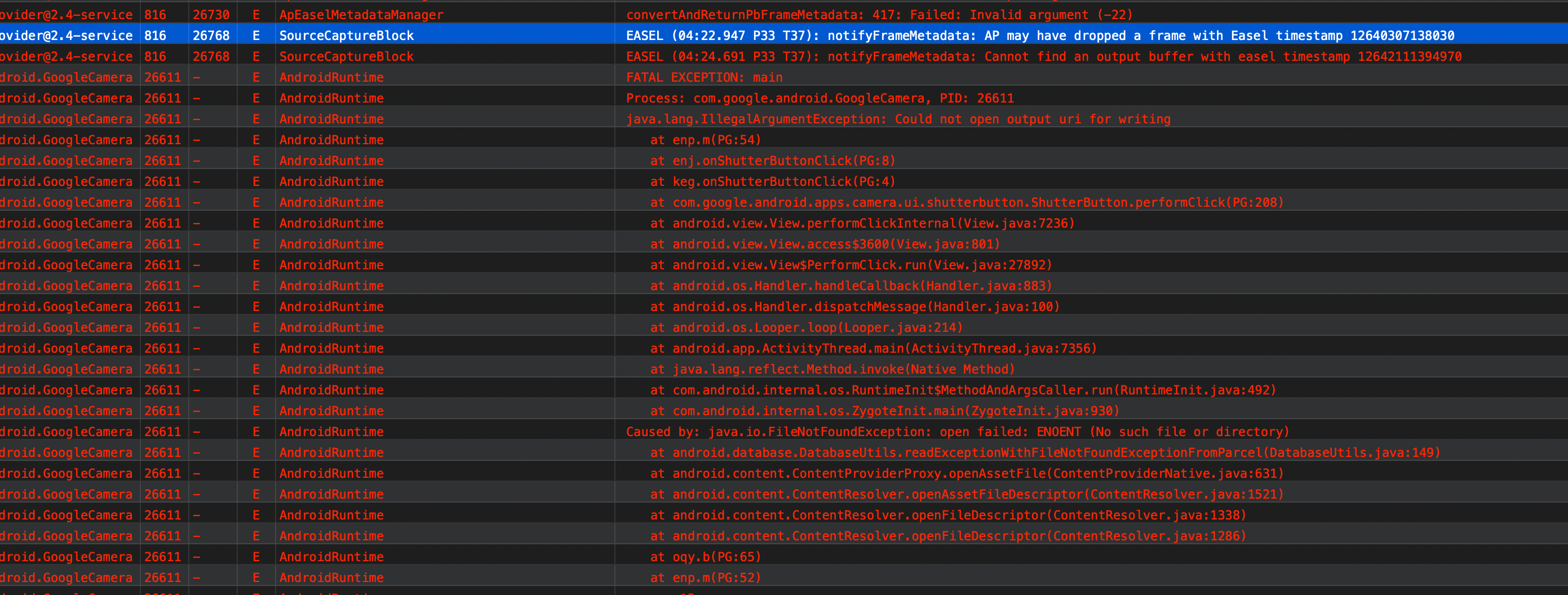Click the Handler.handleCallback(Handler.java:883) frame
The image size is (1568, 595).
(x=851, y=285)
